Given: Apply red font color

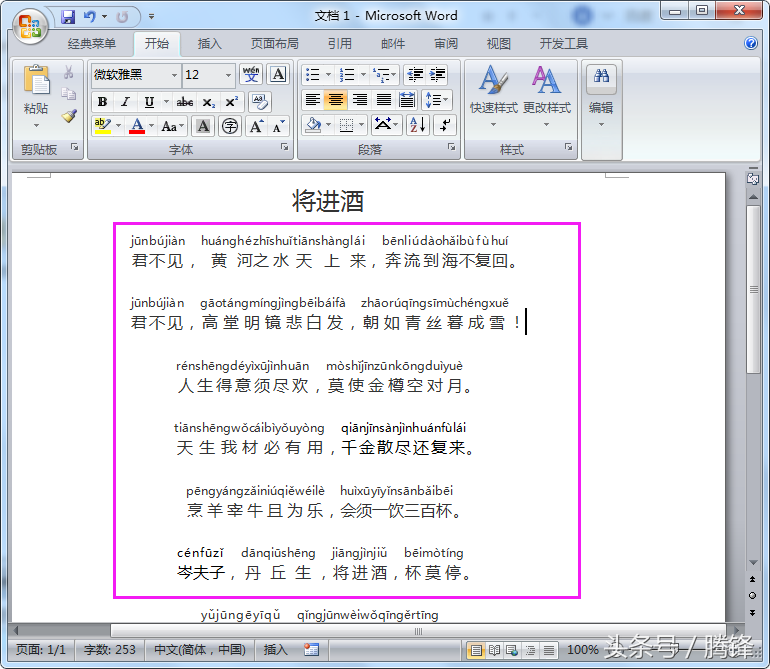Looking at the screenshot, I should coord(137,126).
